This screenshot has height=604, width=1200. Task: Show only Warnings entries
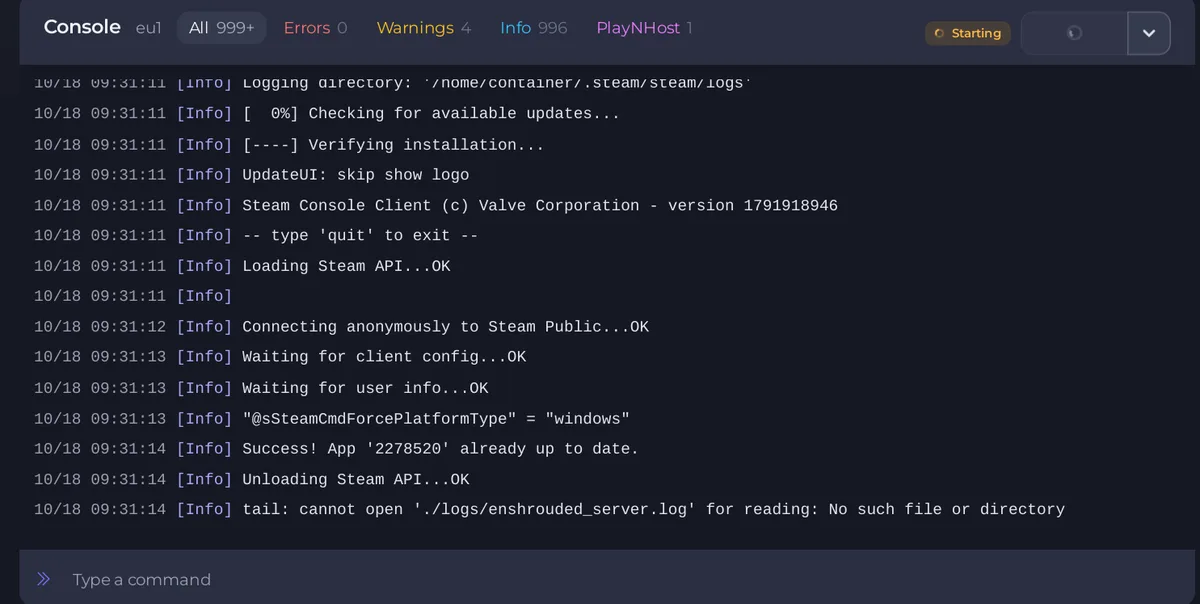tap(423, 28)
